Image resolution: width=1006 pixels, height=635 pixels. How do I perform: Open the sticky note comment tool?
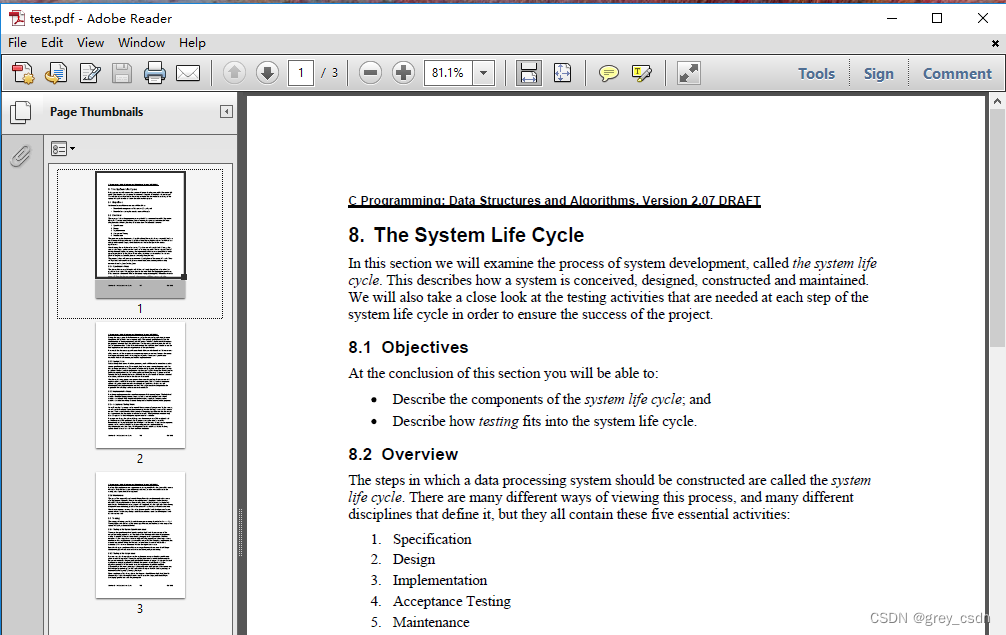(x=609, y=72)
